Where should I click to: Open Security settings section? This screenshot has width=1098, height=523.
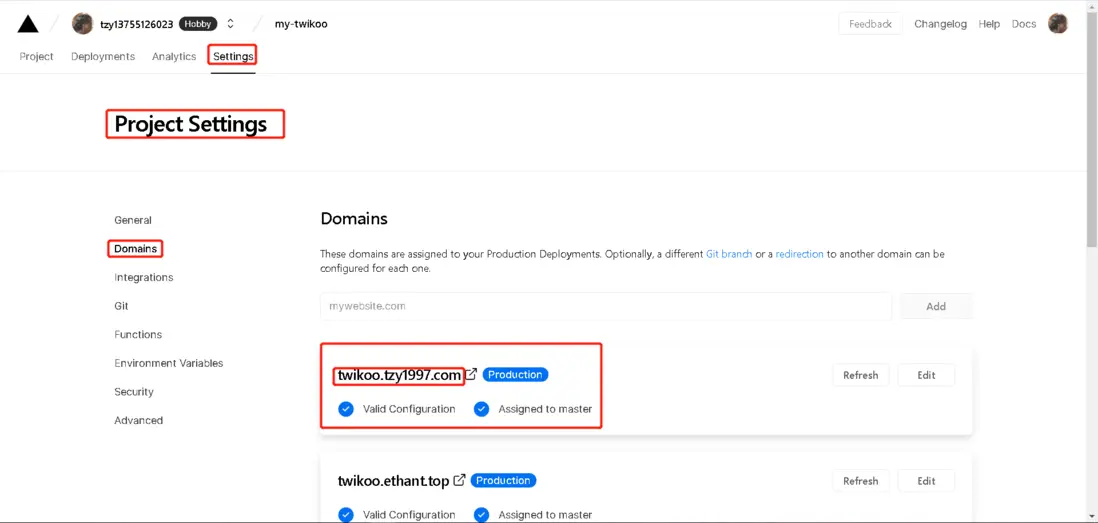pyautogui.click(x=134, y=392)
